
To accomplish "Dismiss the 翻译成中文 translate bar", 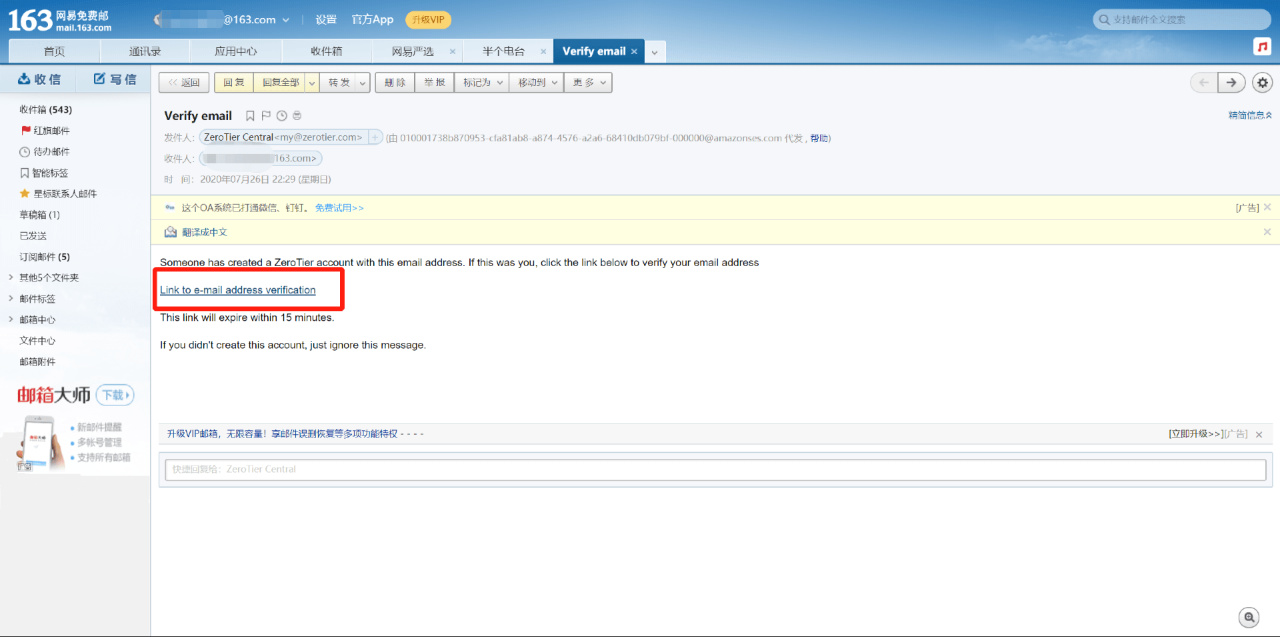I will [1267, 231].
